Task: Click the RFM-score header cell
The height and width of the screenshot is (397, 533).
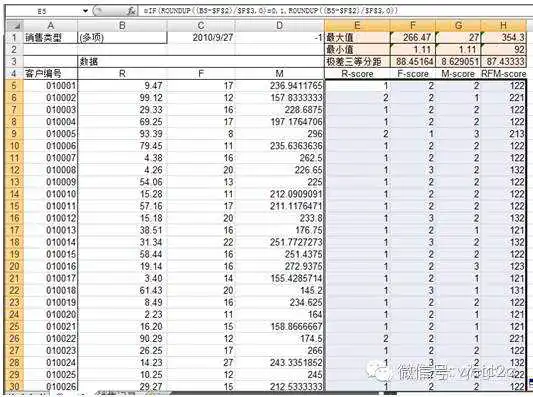Action: point(503,73)
